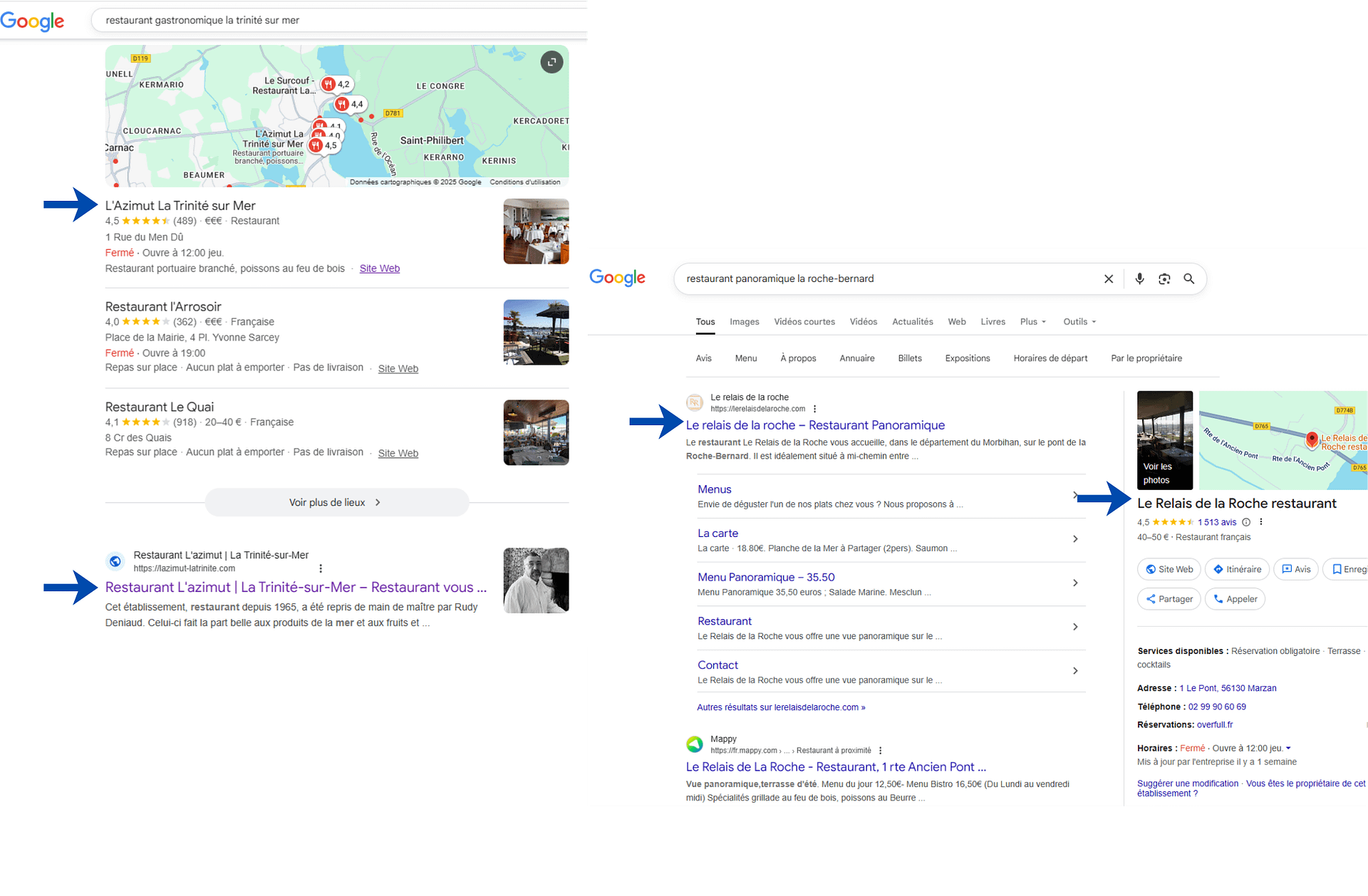Open the Site Web link for L'Azimut

point(379,269)
